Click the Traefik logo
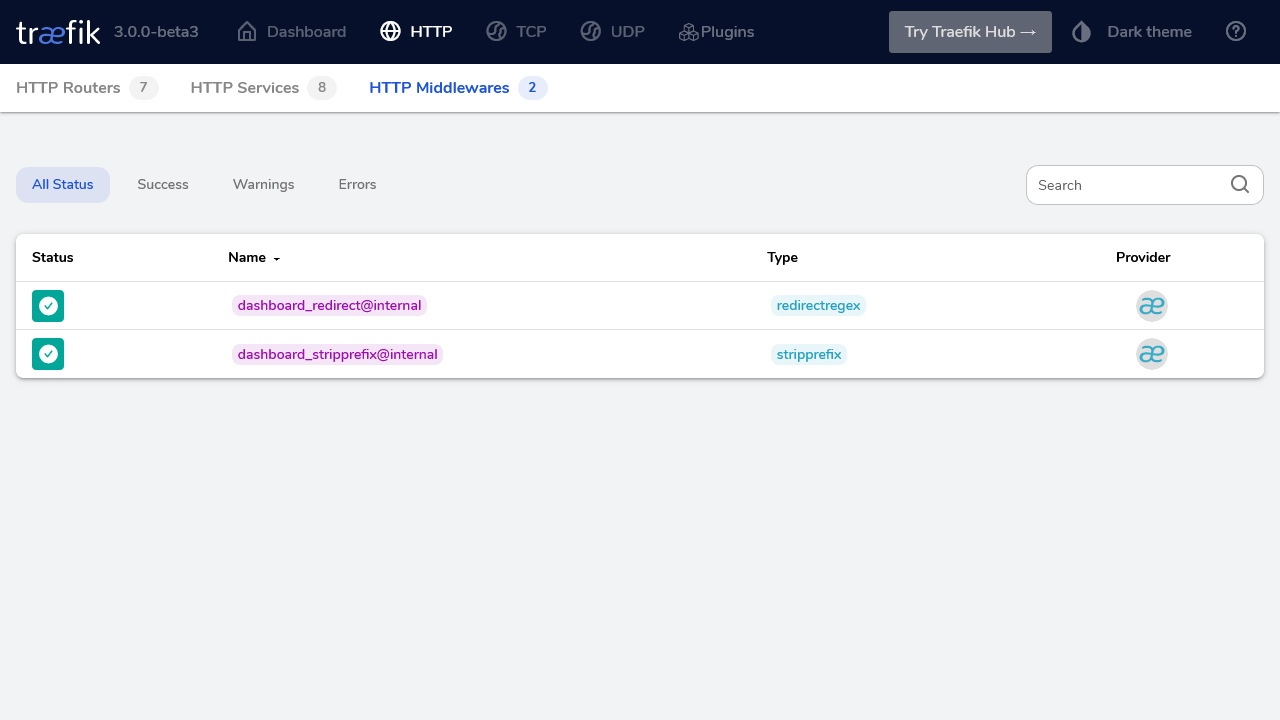 pyautogui.click(x=58, y=32)
